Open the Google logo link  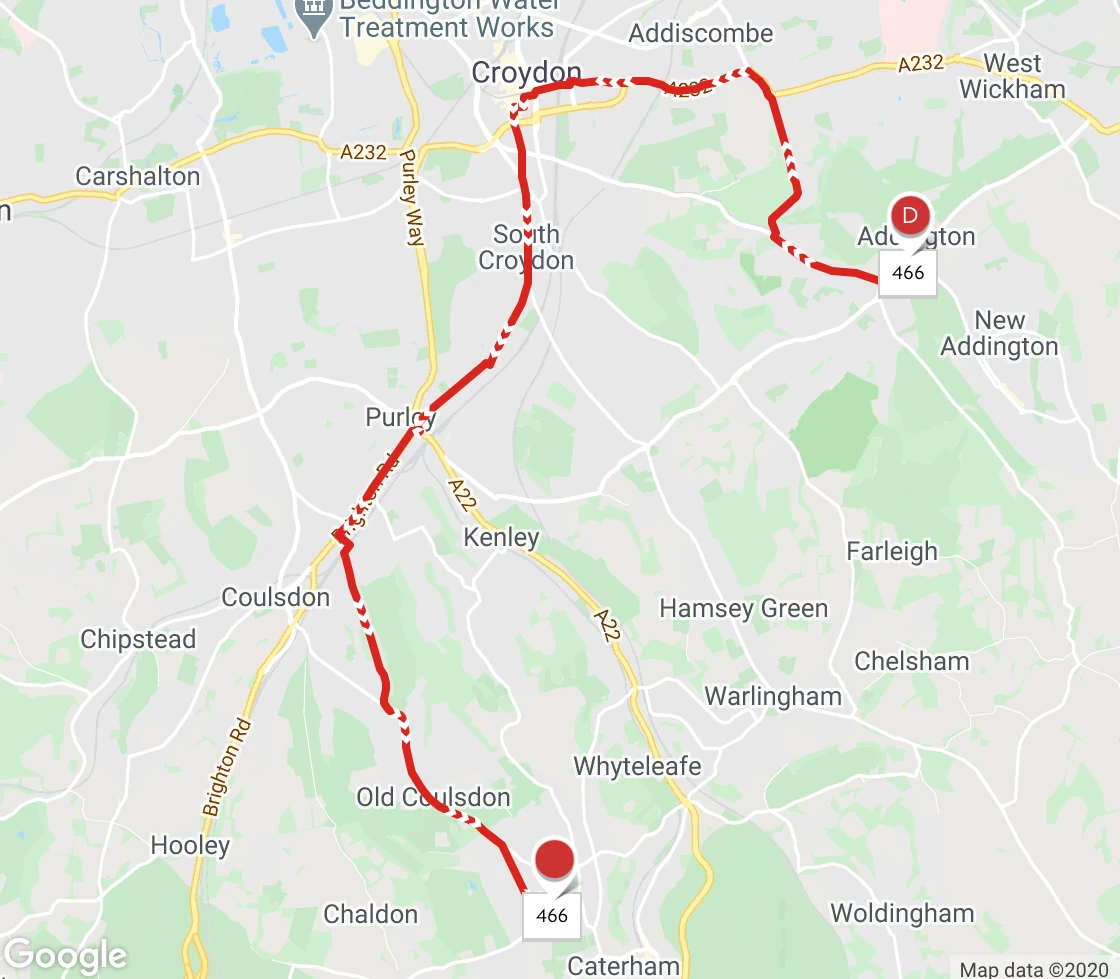(66, 956)
